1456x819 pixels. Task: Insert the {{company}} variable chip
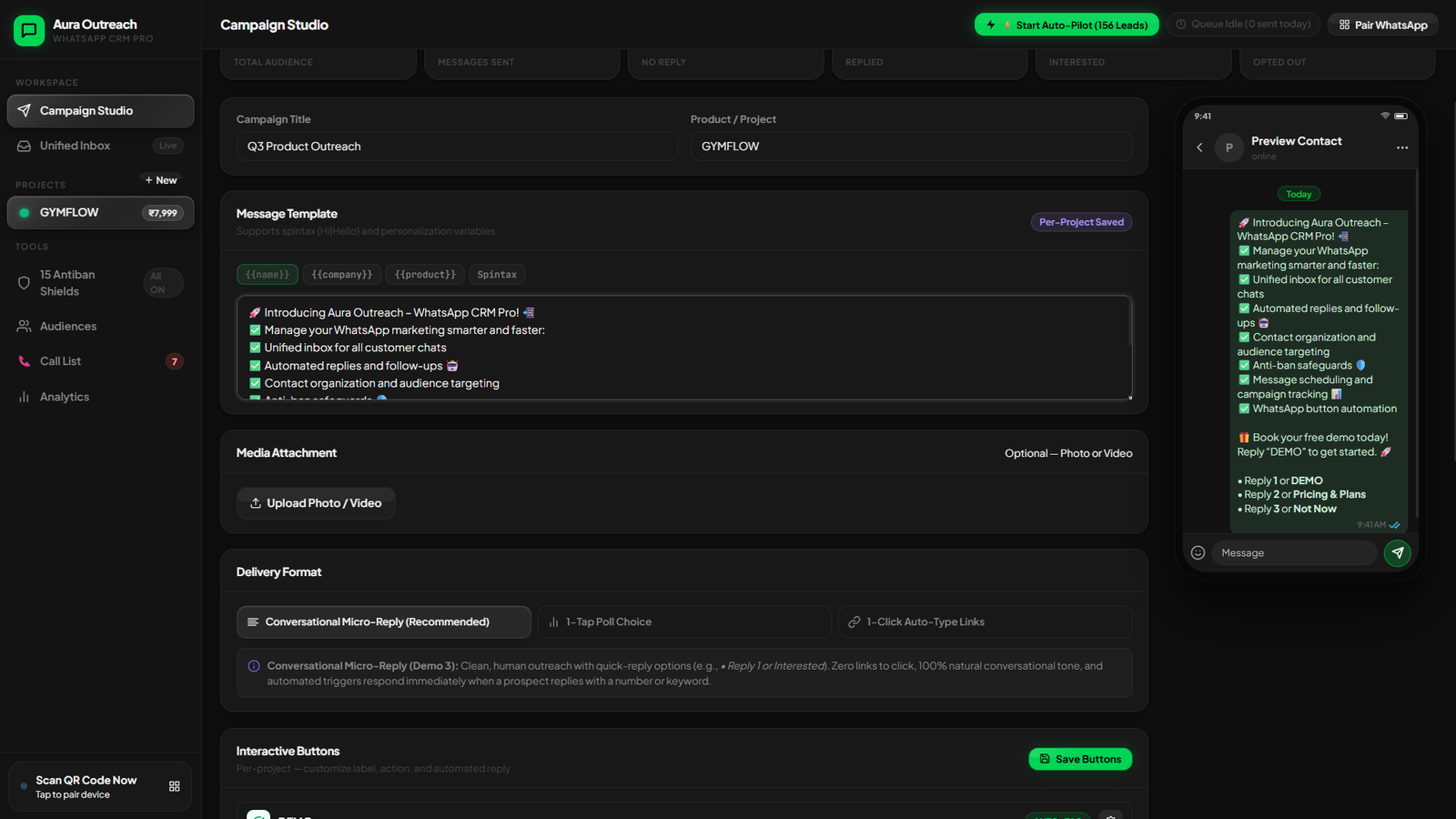(342, 275)
